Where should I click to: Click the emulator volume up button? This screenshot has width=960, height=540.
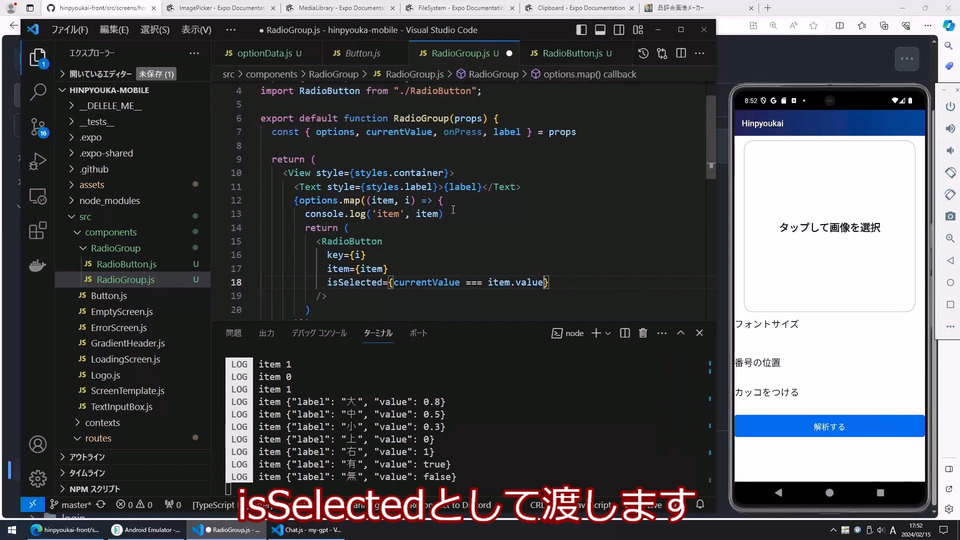pos(950,129)
